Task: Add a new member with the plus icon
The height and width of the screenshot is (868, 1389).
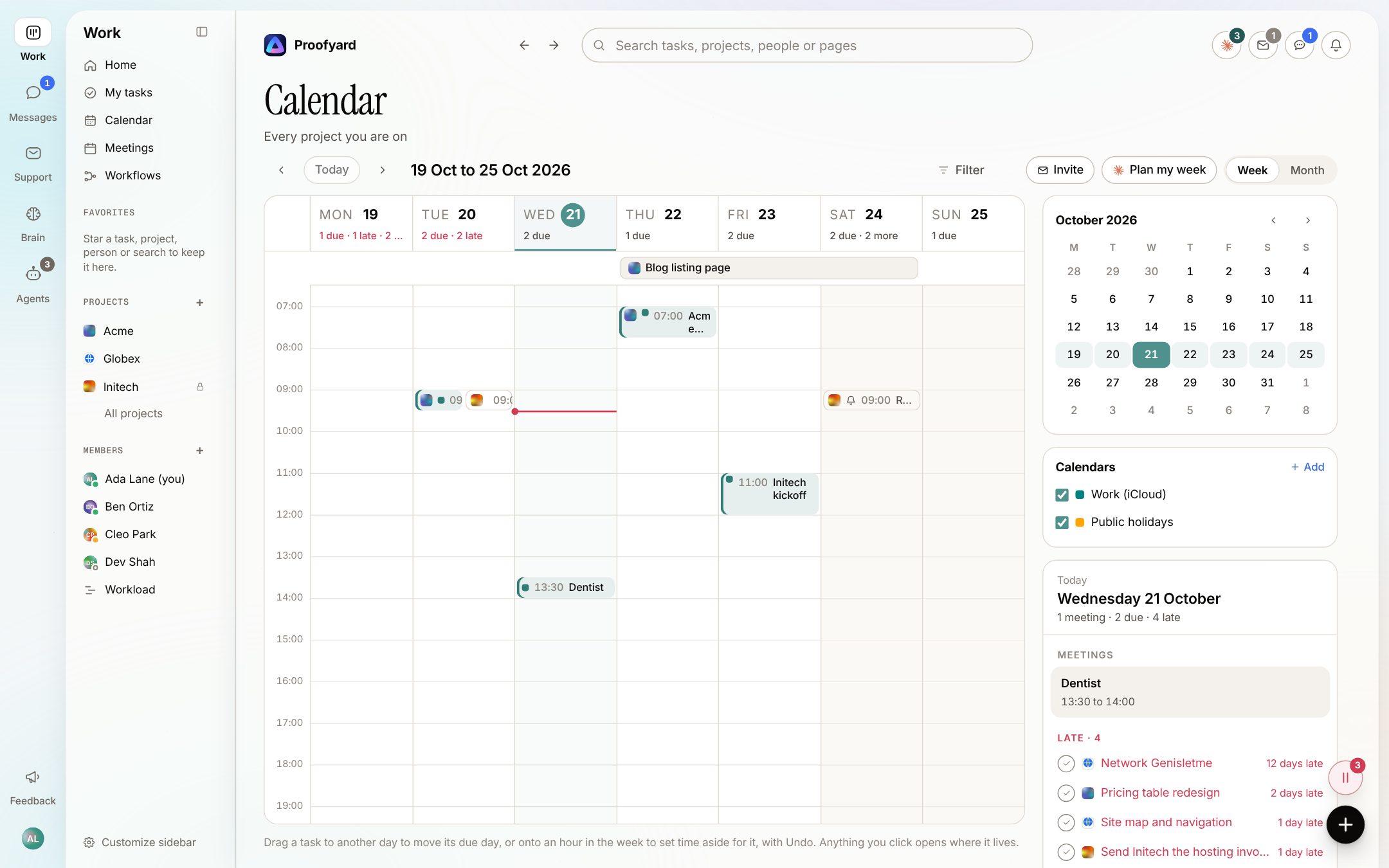Action: [200, 451]
